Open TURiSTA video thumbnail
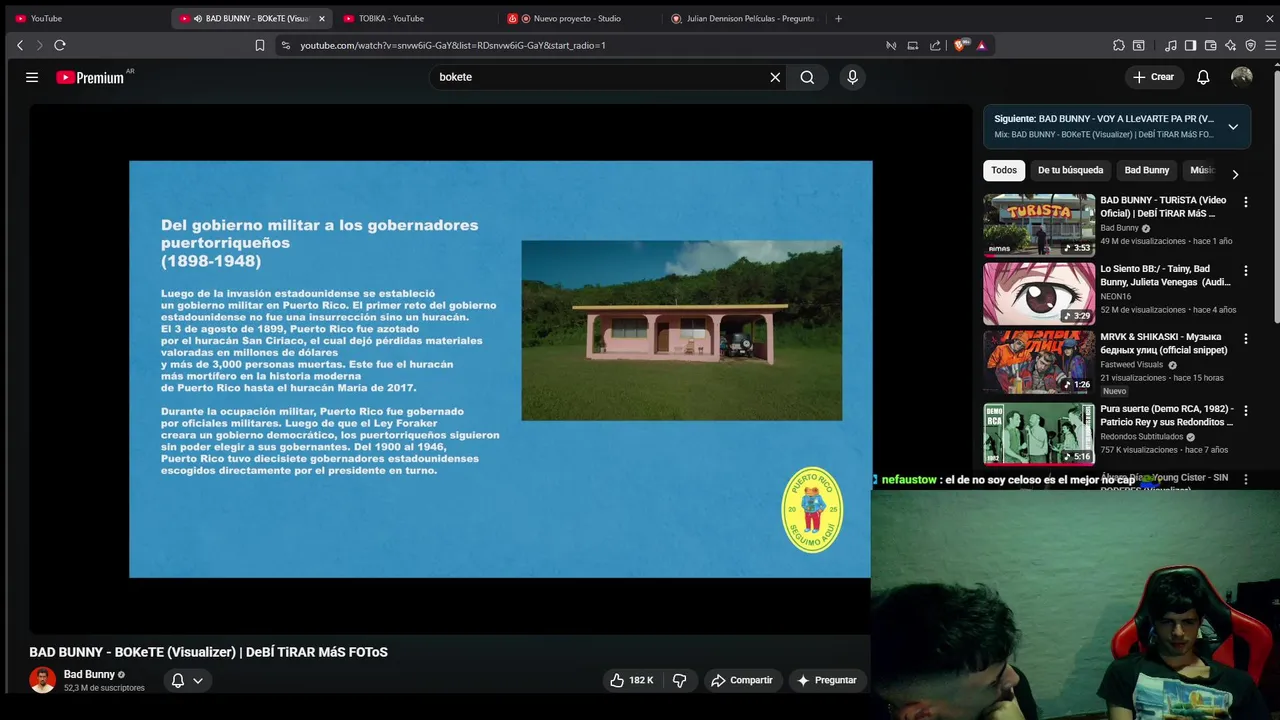1280x720 pixels. (1039, 225)
